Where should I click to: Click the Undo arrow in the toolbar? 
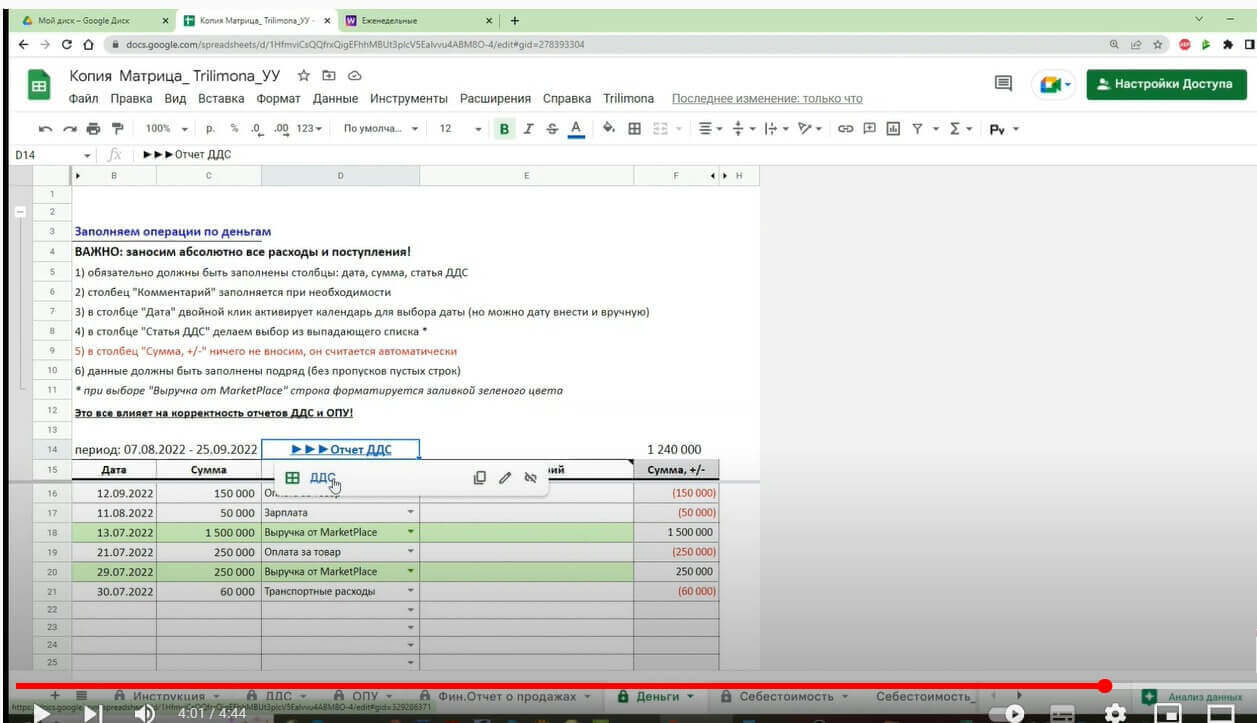tap(44, 129)
